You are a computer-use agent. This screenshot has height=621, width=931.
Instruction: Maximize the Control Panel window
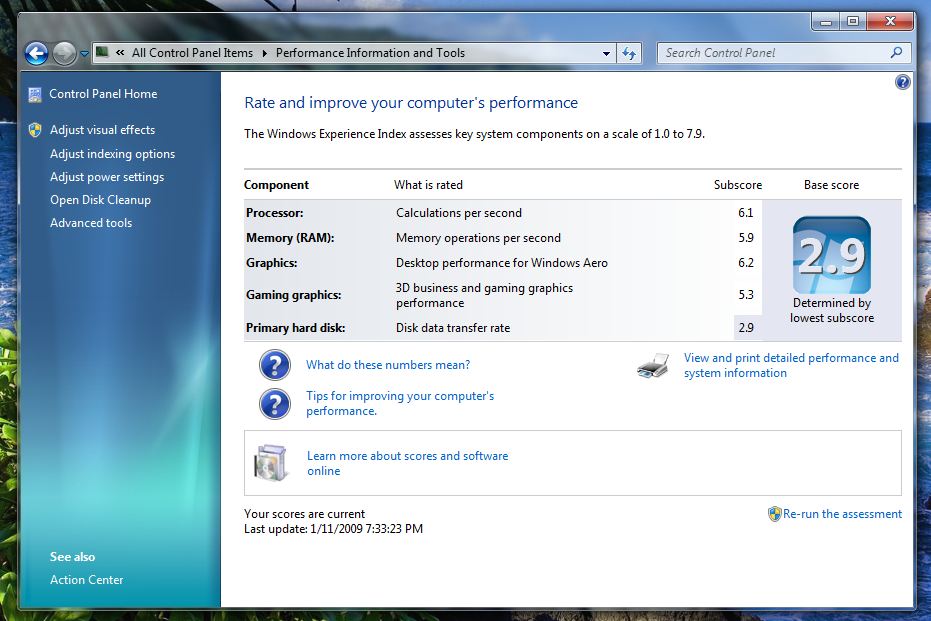coord(853,22)
